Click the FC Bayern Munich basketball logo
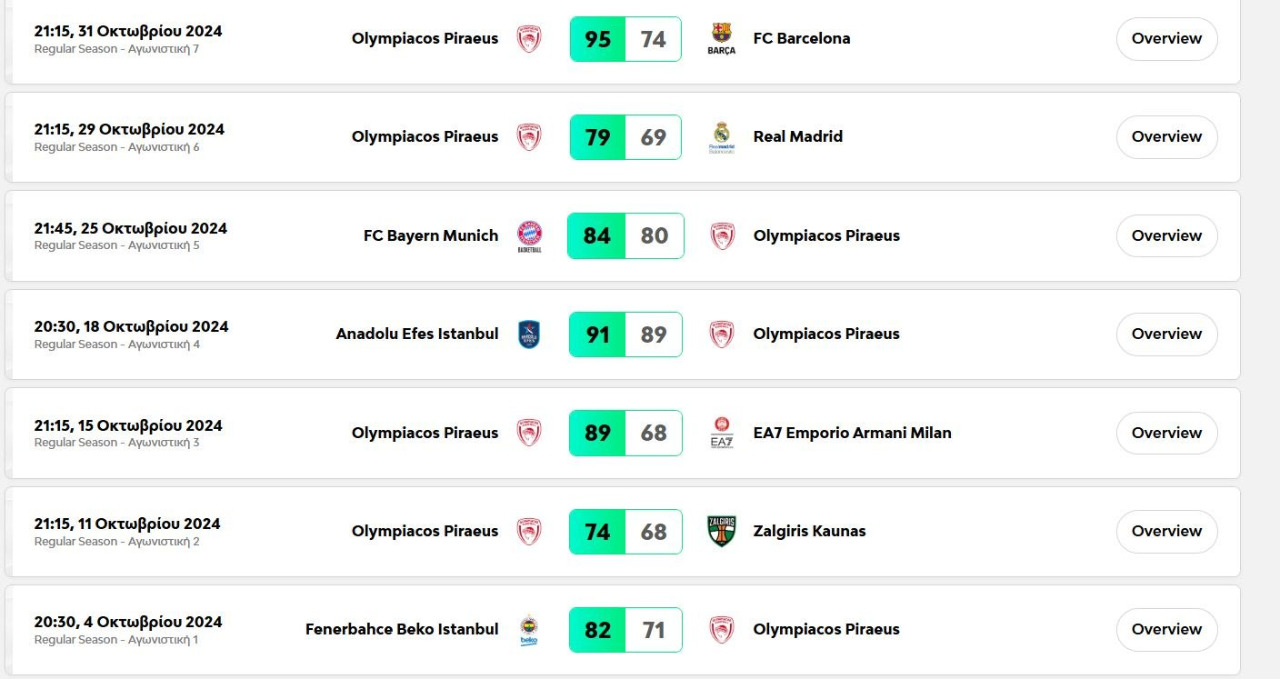Image resolution: width=1280 pixels, height=679 pixels. (x=529, y=236)
